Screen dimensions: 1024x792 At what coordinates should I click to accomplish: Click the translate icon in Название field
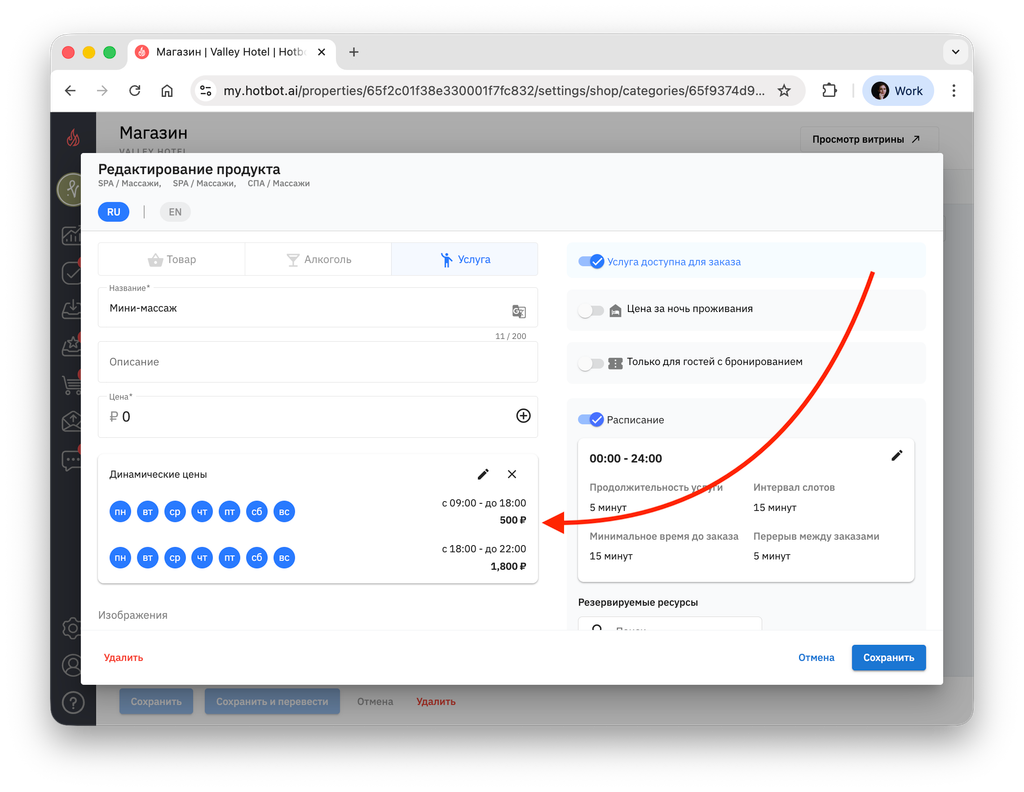tap(519, 311)
